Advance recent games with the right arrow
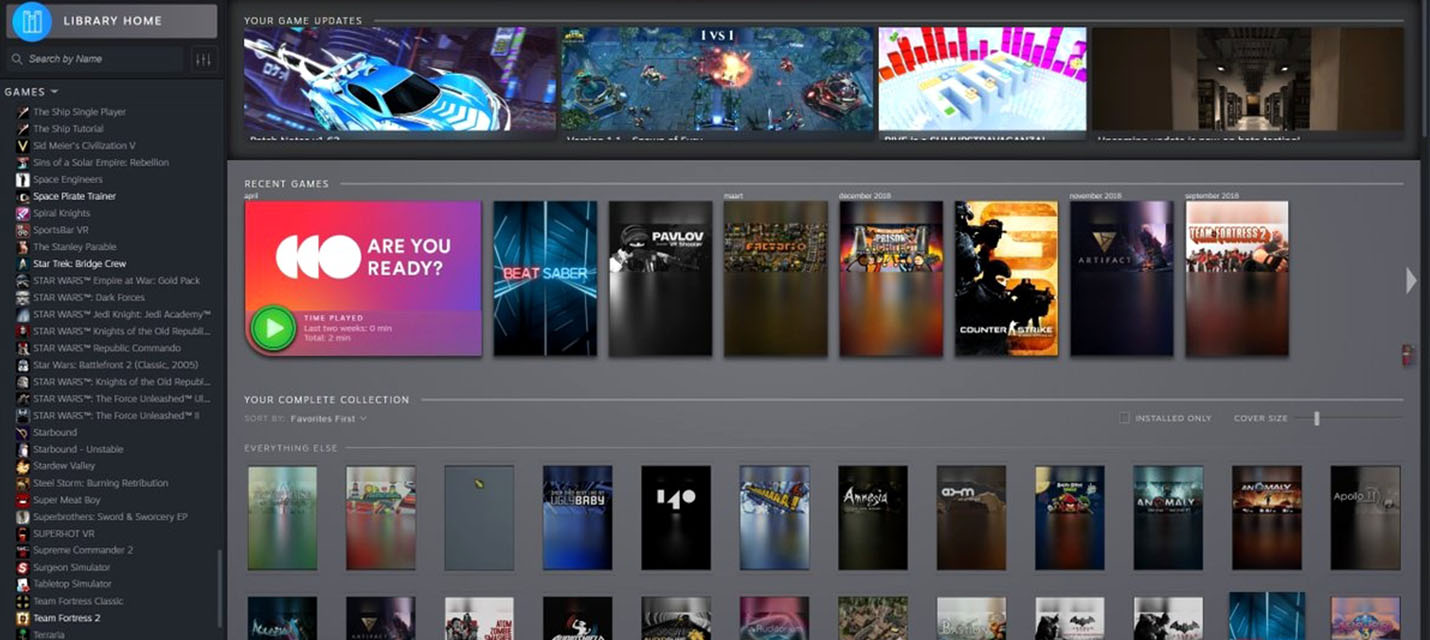The image size is (1430, 640). (x=1411, y=280)
